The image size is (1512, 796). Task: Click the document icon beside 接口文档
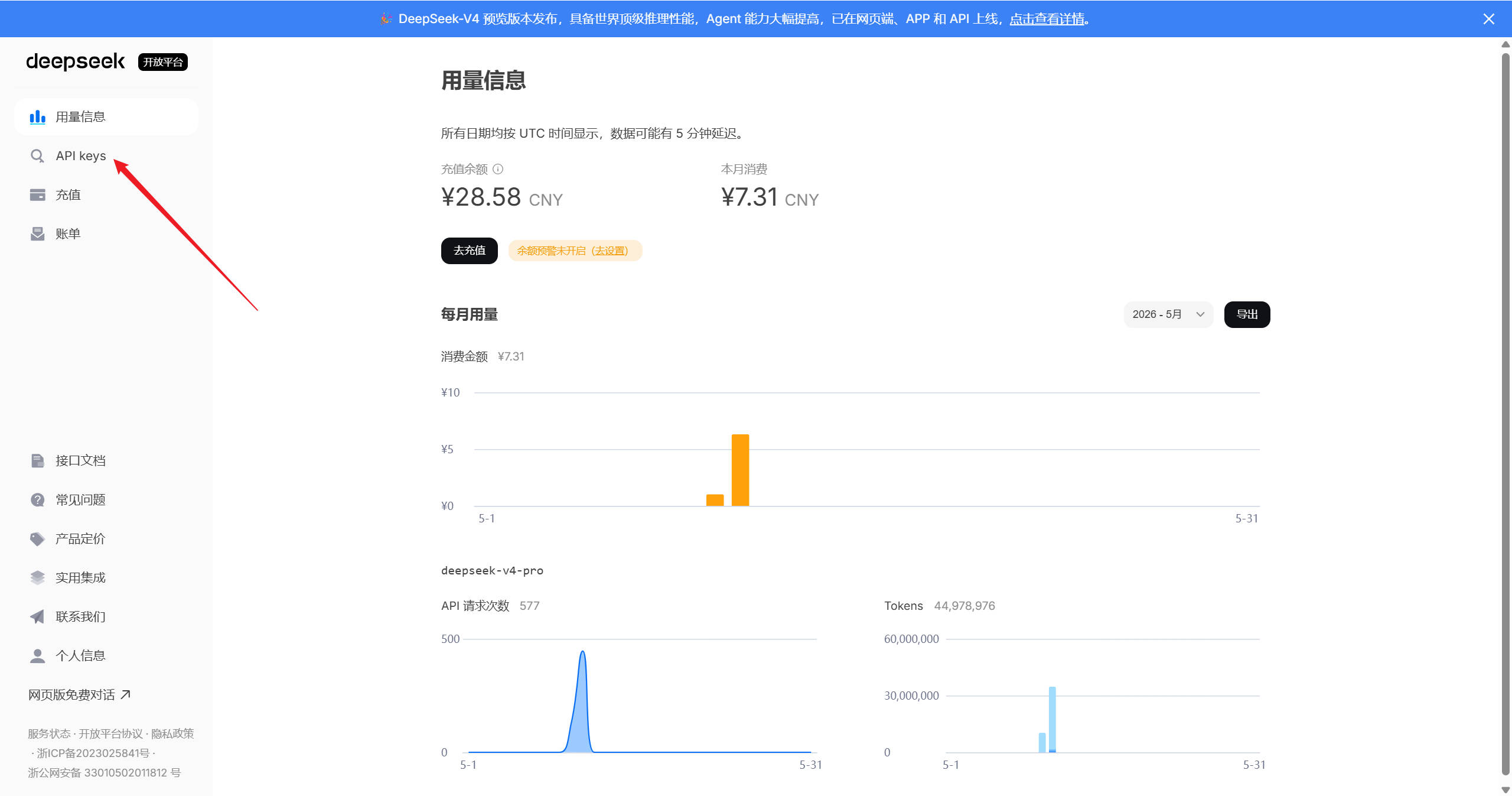click(37, 461)
